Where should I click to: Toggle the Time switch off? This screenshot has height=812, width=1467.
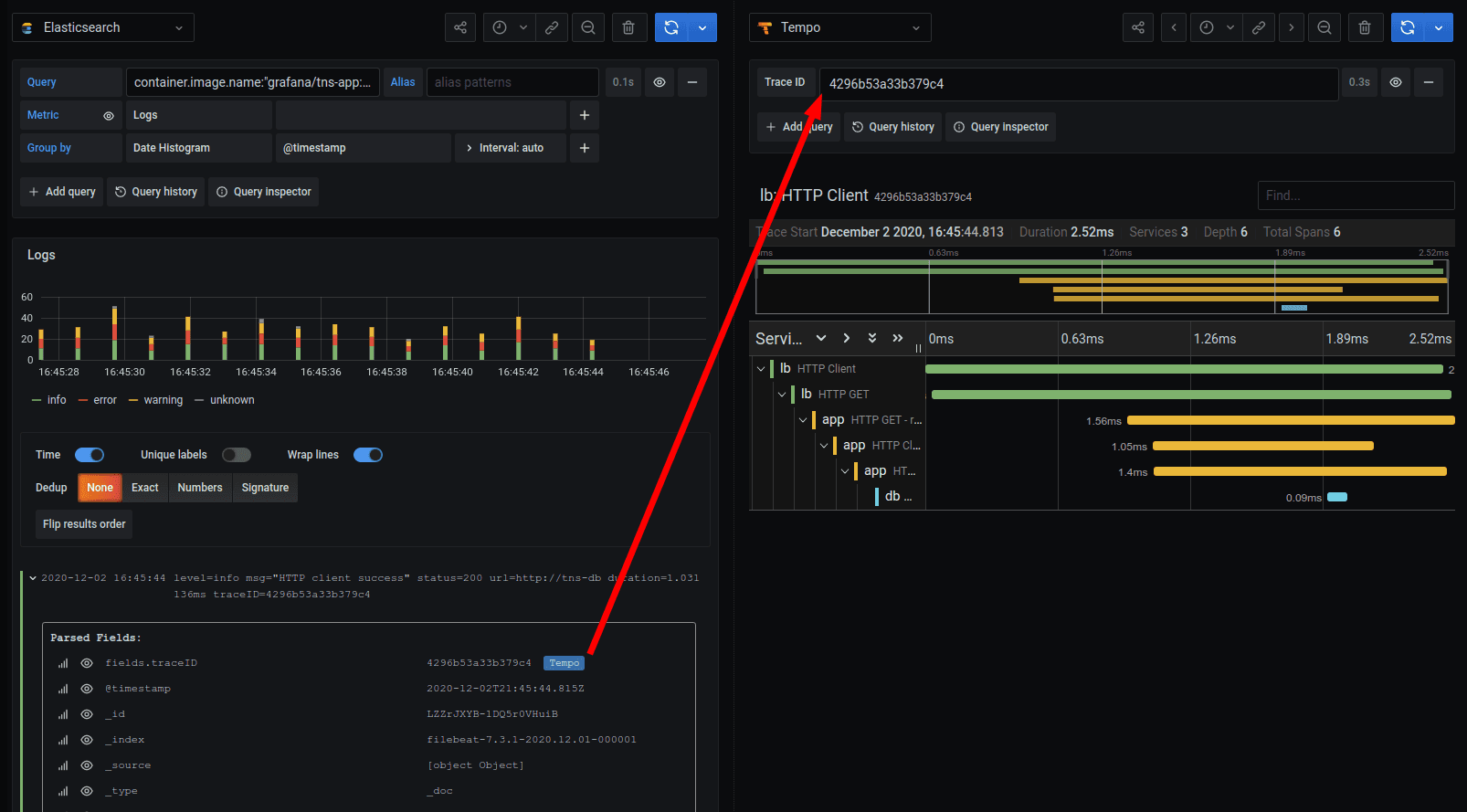(x=90, y=455)
